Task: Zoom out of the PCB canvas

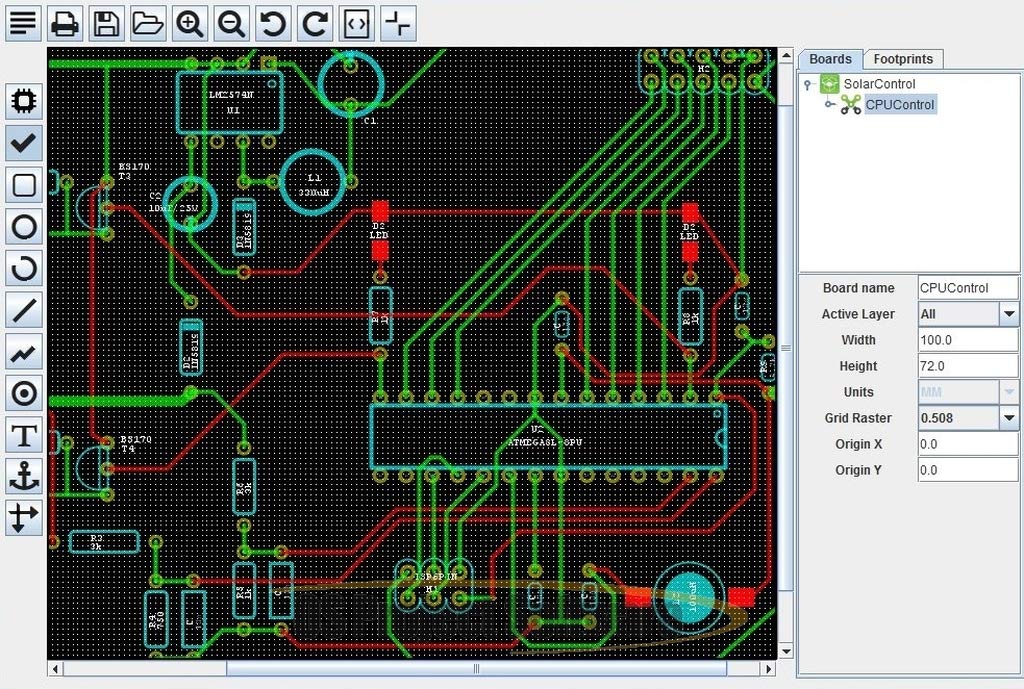Action: coord(231,22)
